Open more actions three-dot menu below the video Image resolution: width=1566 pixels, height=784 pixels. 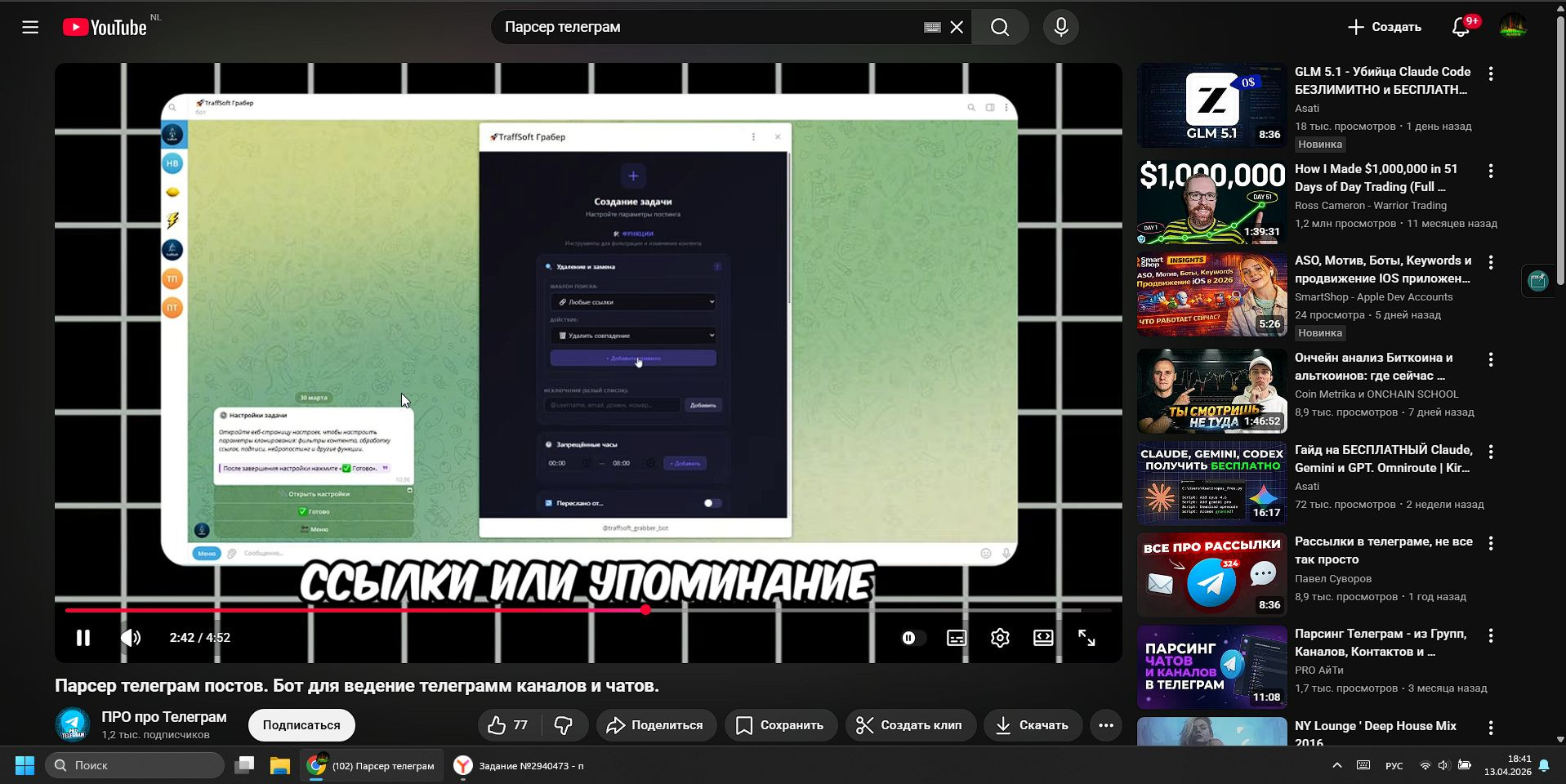click(x=1106, y=725)
